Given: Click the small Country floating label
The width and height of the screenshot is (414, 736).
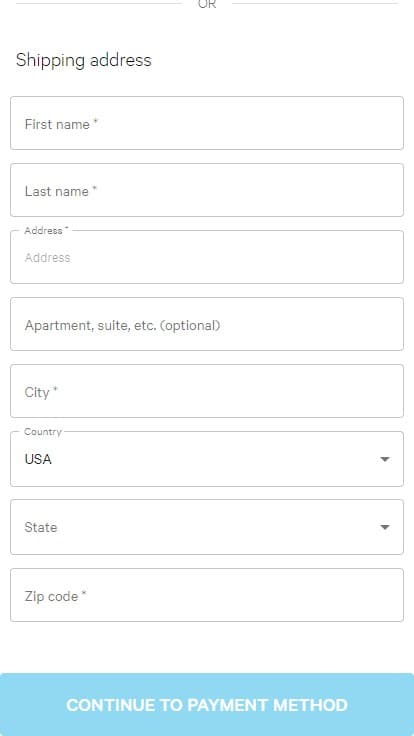Looking at the screenshot, I should tap(43, 432).
